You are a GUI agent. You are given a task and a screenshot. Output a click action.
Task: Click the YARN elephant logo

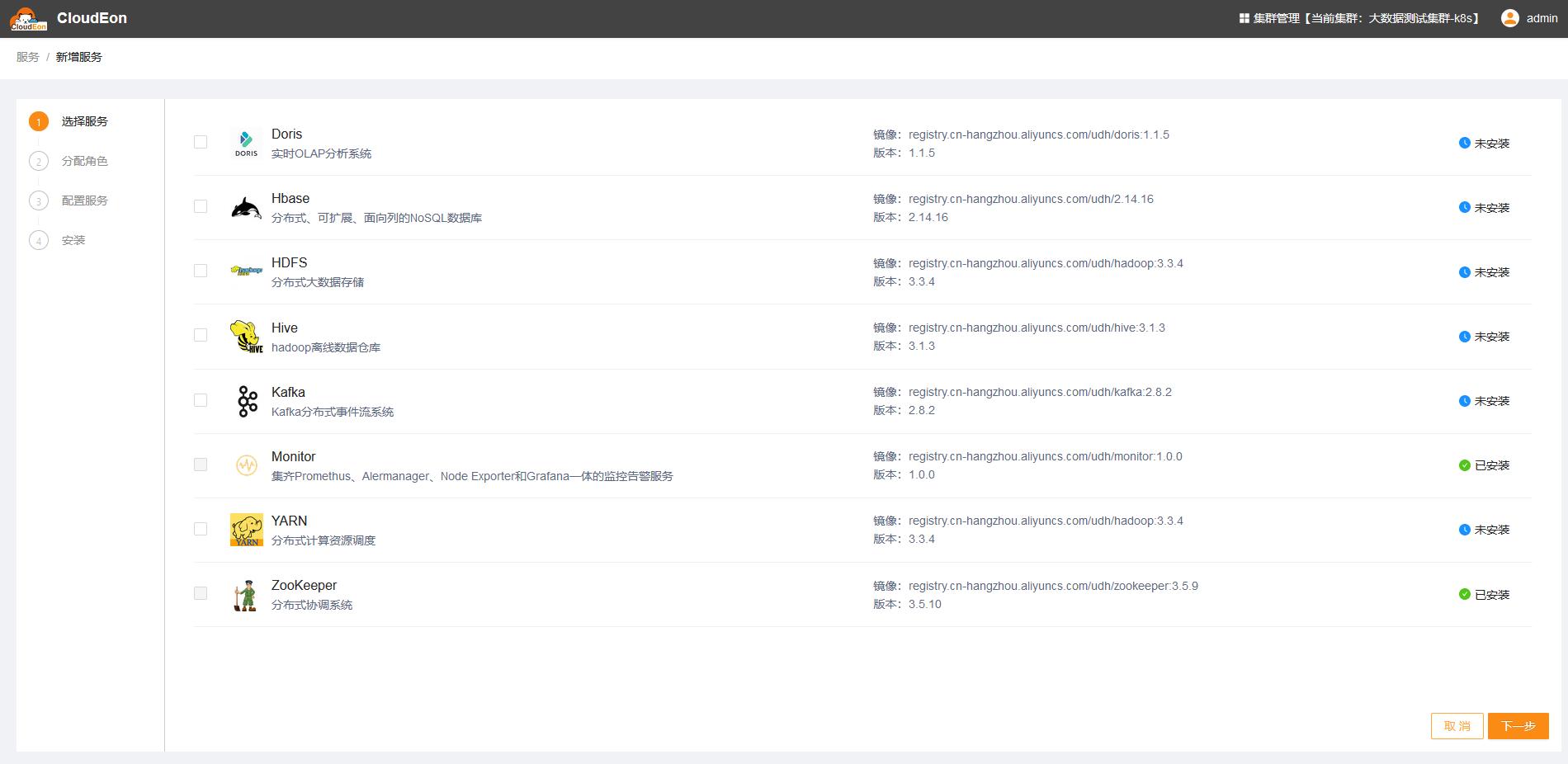[246, 530]
